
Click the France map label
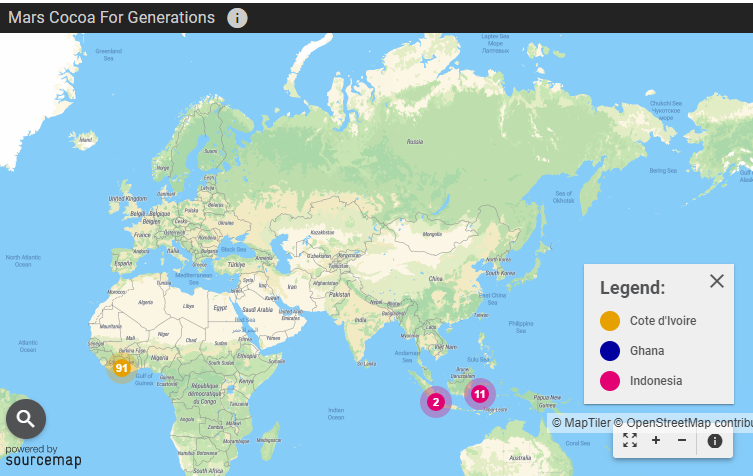142,235
